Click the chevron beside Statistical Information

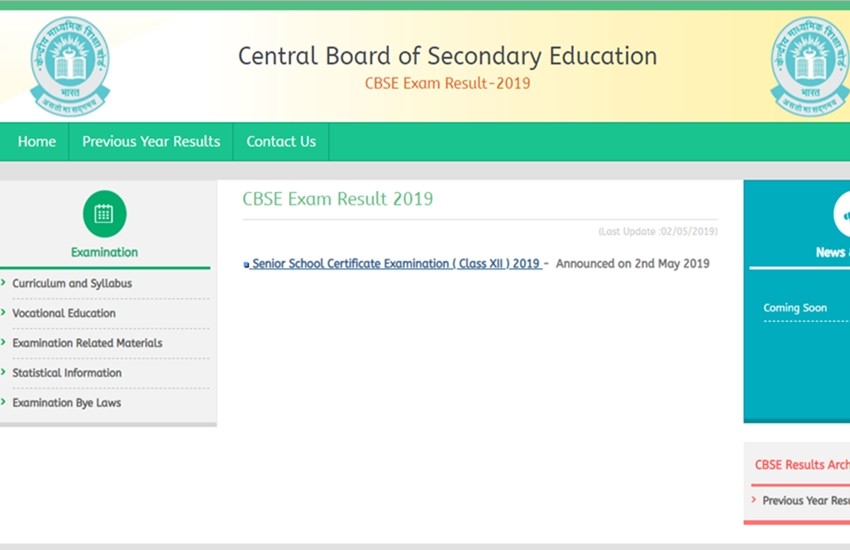[x=4, y=373]
